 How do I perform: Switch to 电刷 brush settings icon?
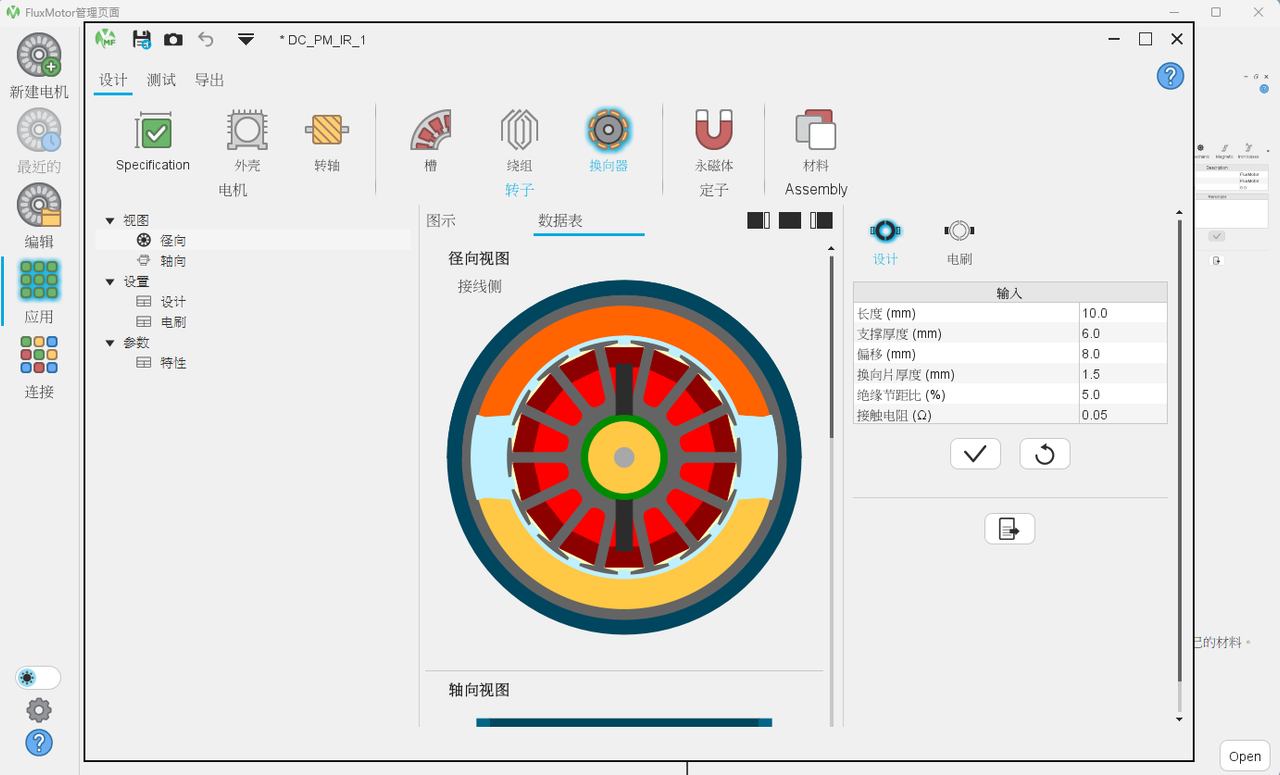click(x=959, y=231)
